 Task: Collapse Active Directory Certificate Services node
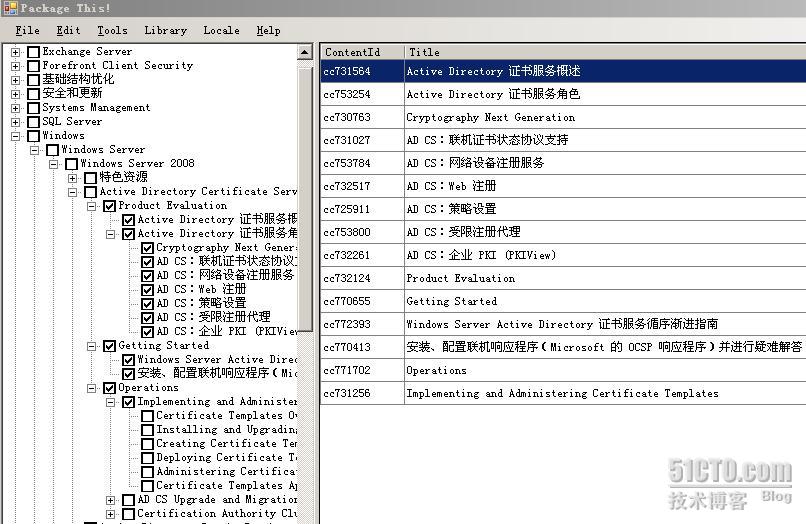click(x=72, y=192)
